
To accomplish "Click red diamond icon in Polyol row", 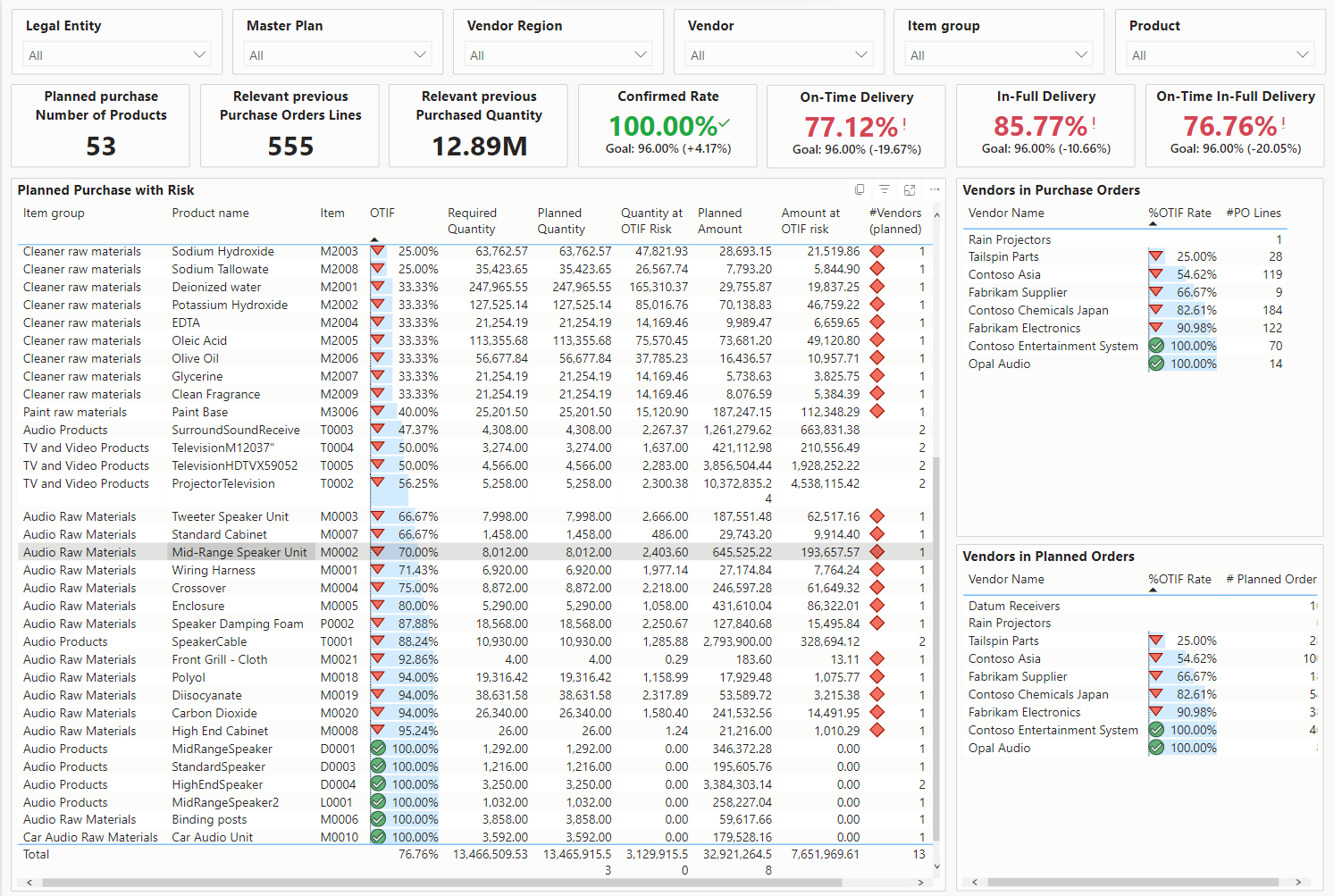I will (877, 677).
